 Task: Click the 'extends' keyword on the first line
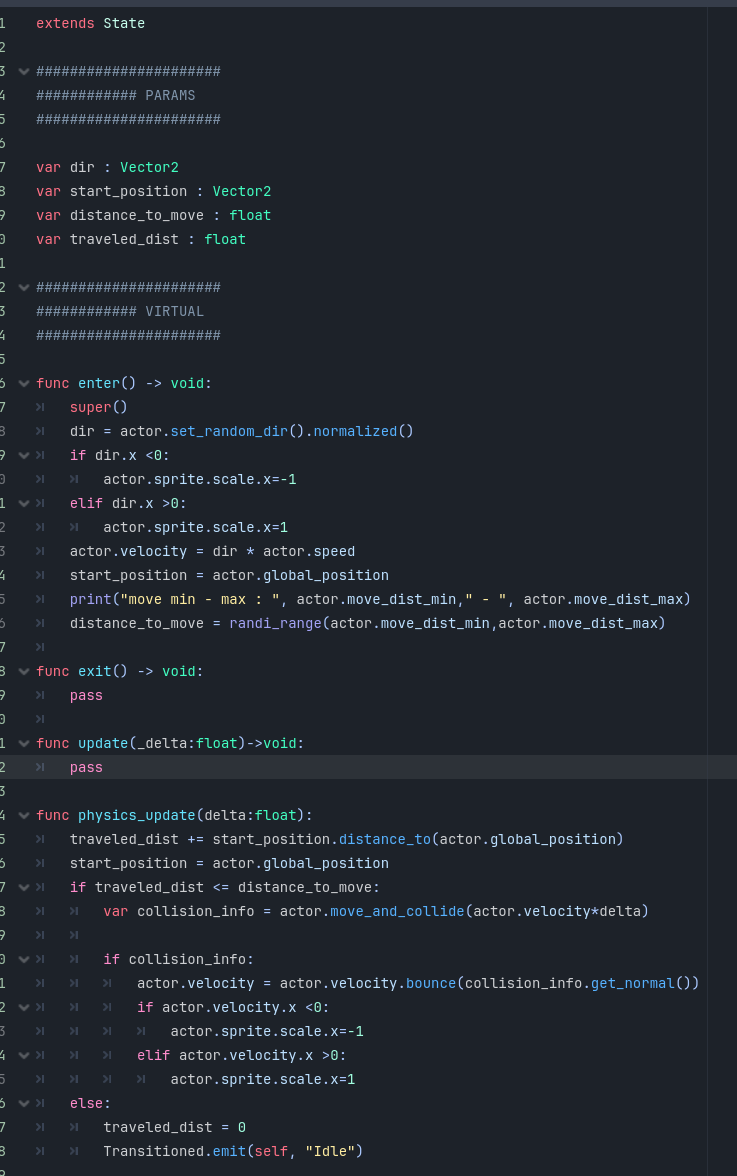(65, 23)
